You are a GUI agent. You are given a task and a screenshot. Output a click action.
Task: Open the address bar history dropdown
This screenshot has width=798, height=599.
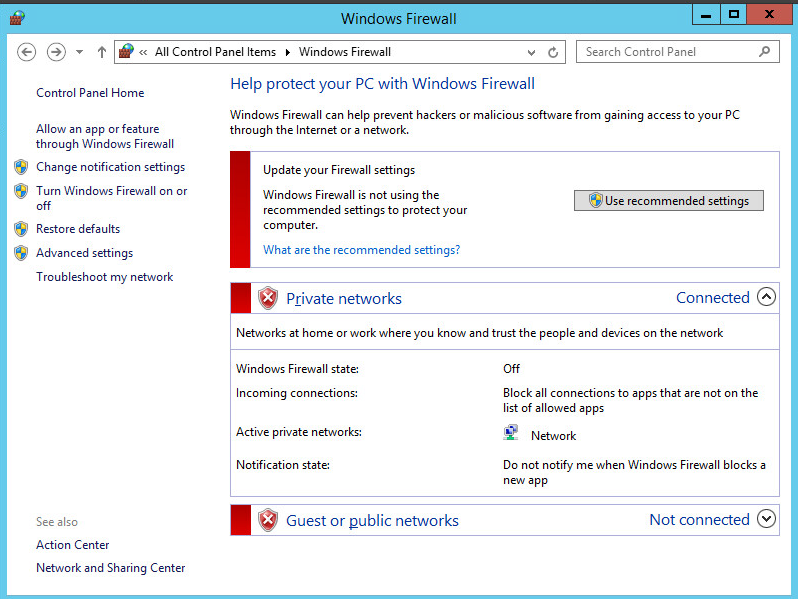point(531,52)
